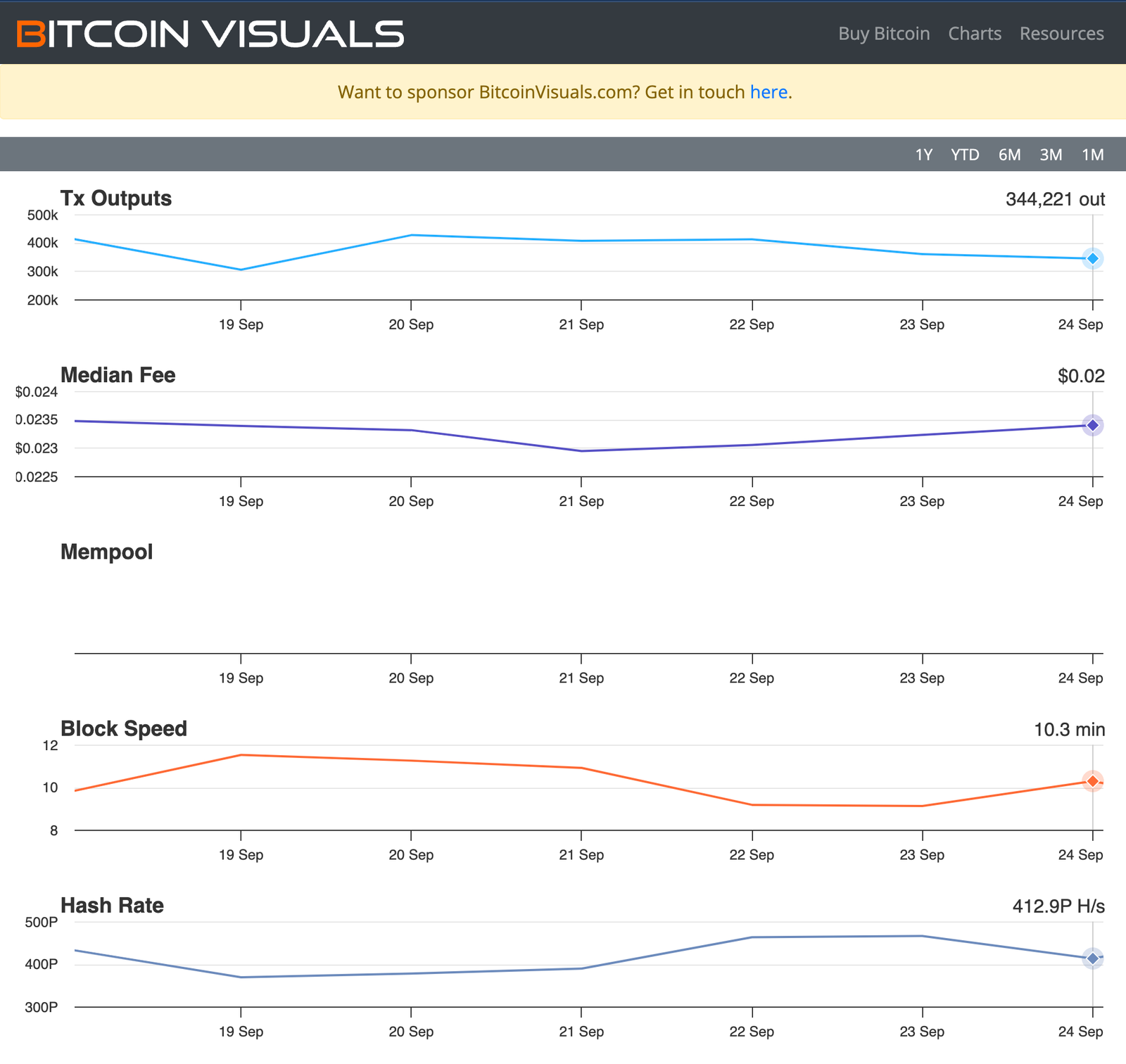The width and height of the screenshot is (1126, 1064).
Task: Follow the 'here' sponsor link
Action: 768,92
